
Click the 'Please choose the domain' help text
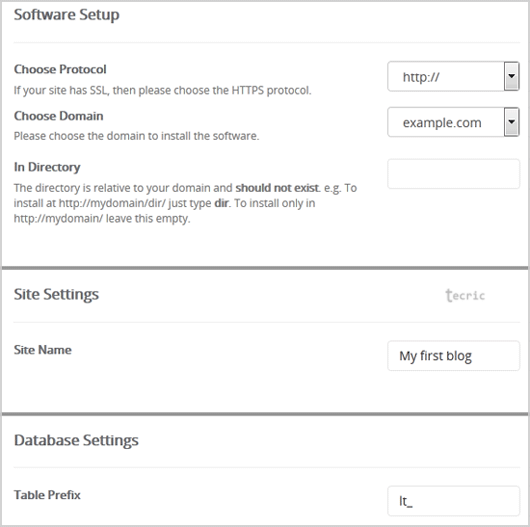(x=136, y=136)
